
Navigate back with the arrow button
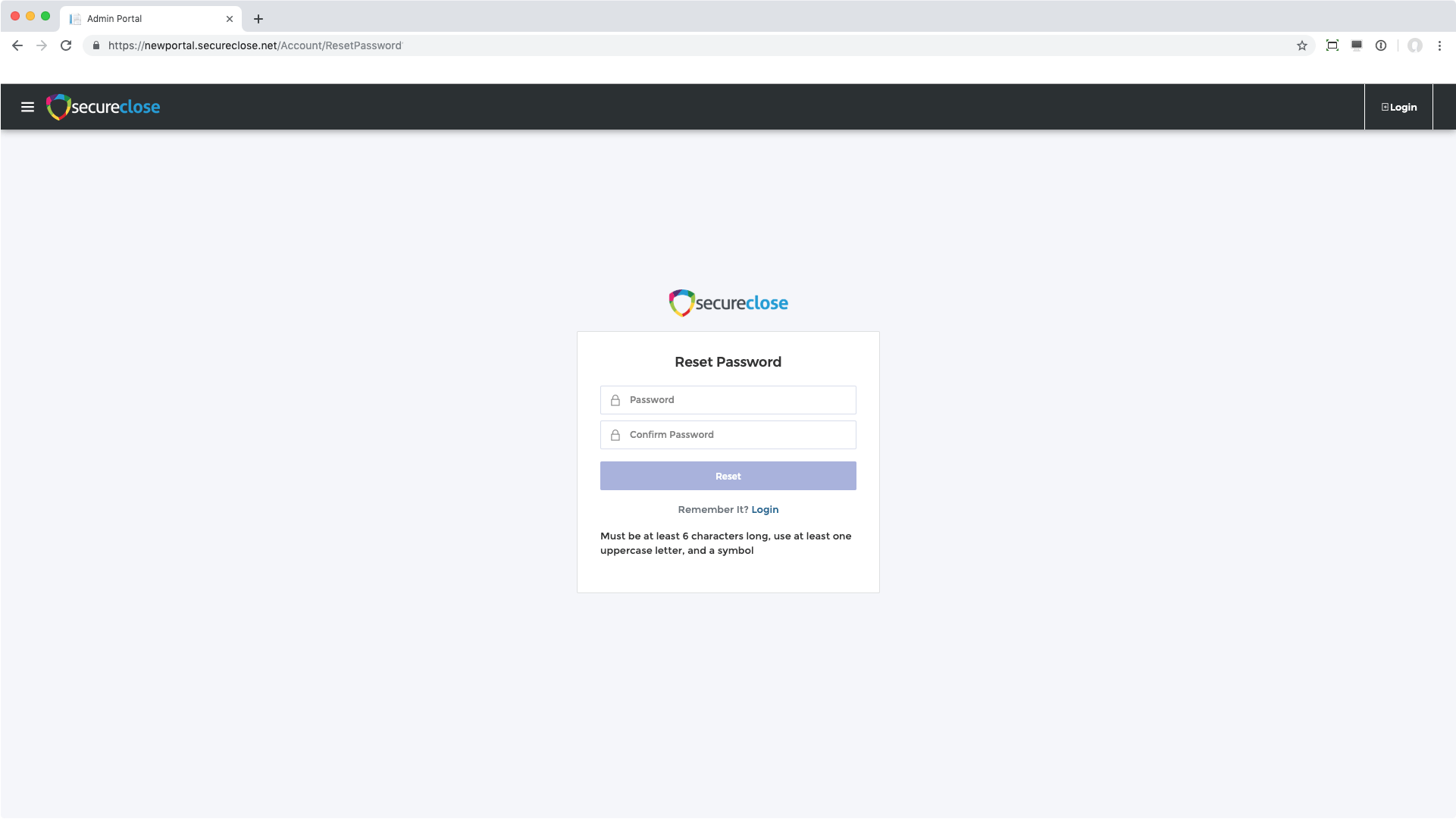(17, 45)
